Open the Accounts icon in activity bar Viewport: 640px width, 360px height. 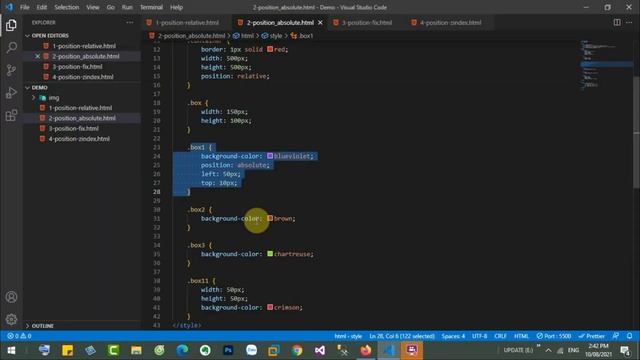(11, 297)
